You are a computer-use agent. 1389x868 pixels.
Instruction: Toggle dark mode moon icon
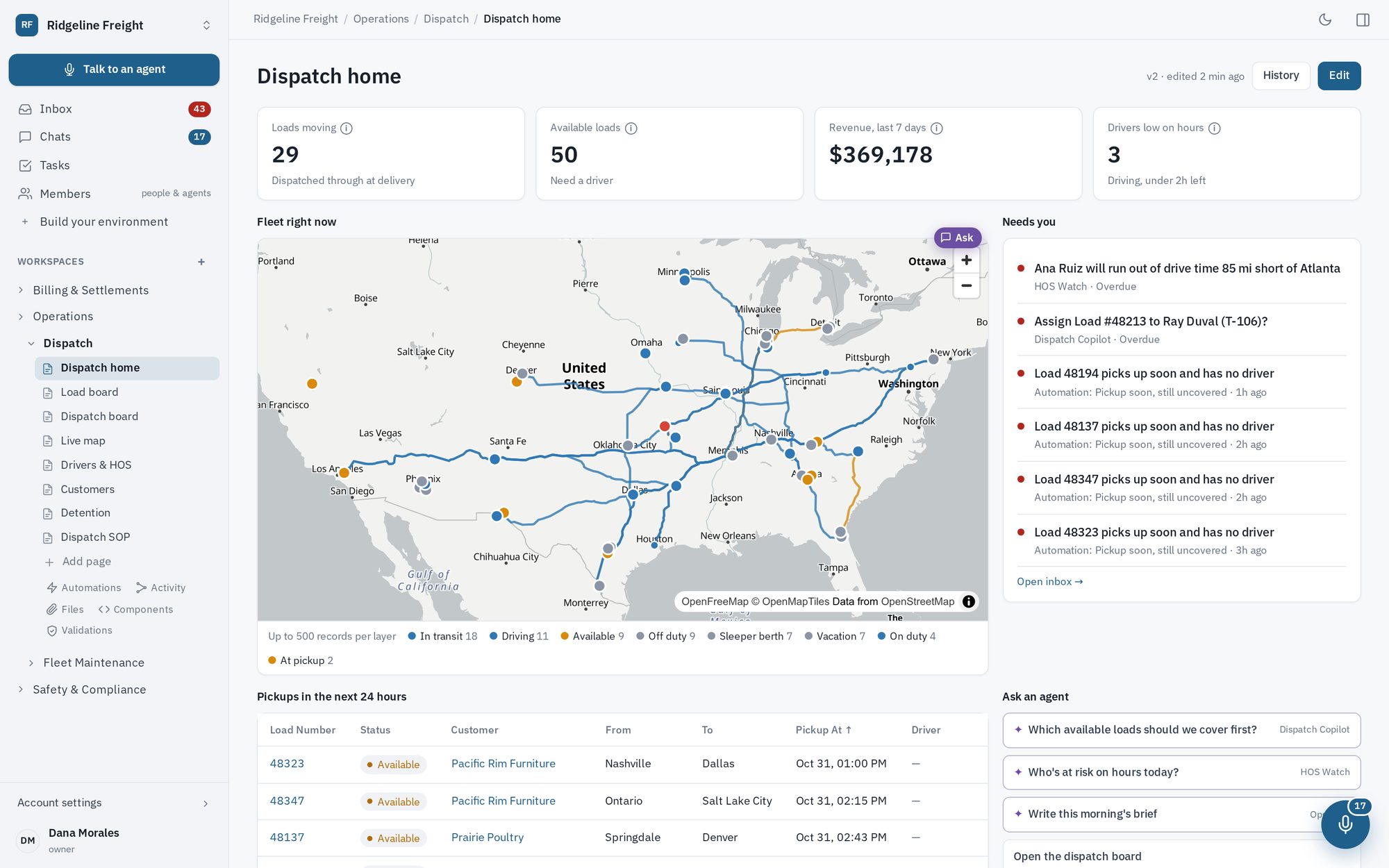pos(1325,19)
